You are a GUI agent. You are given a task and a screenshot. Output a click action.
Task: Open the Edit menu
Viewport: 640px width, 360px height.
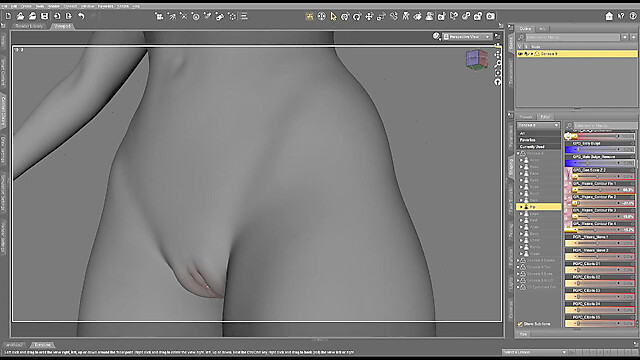tap(14, 7)
